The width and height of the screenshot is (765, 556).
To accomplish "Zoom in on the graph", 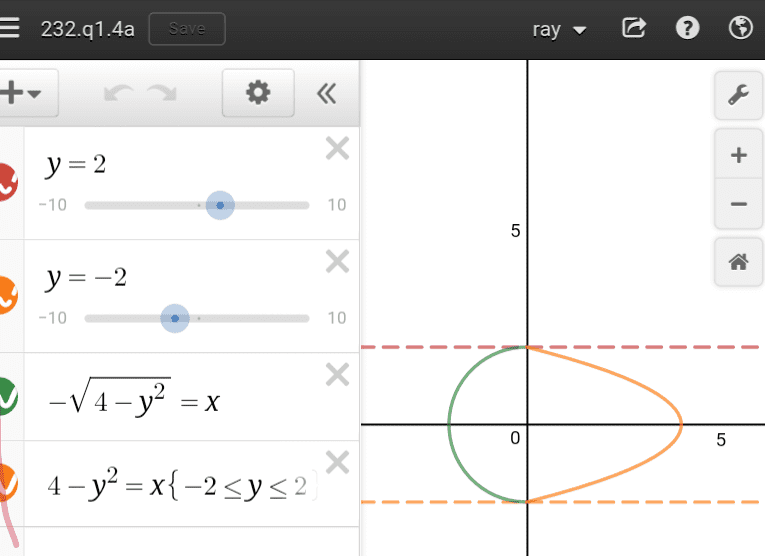I will [739, 155].
